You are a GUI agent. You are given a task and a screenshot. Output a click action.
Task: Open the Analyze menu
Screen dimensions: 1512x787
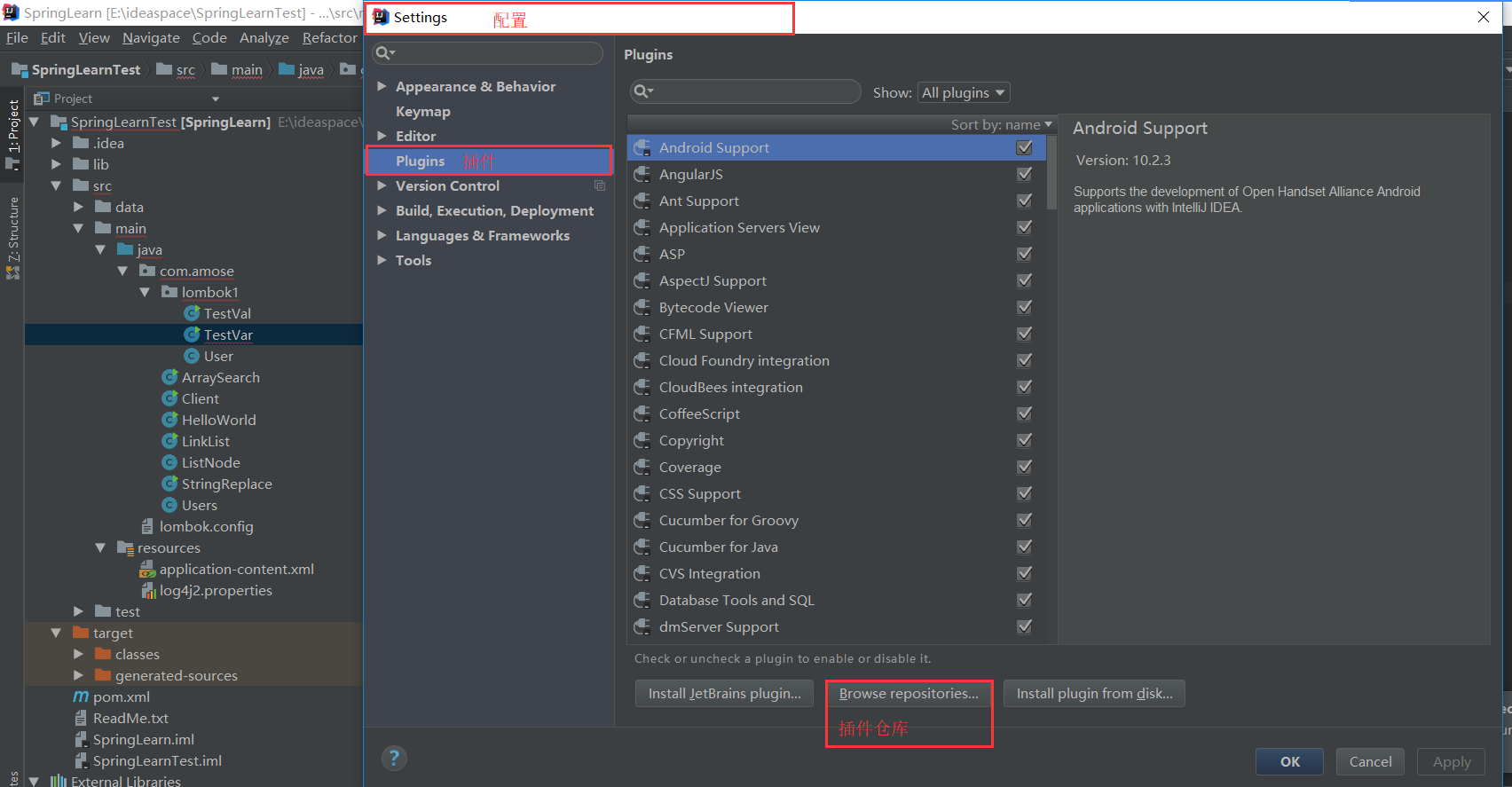pos(264,37)
